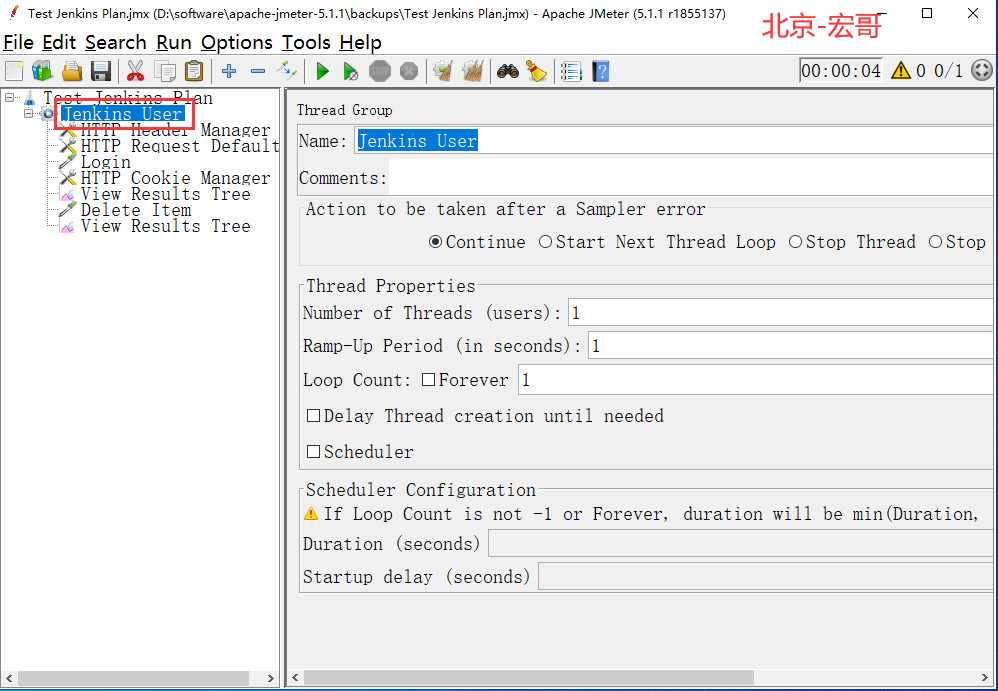Screen dimensions: 998x691
Task: Click the Copy icon in toolbar
Action: (x=165, y=71)
